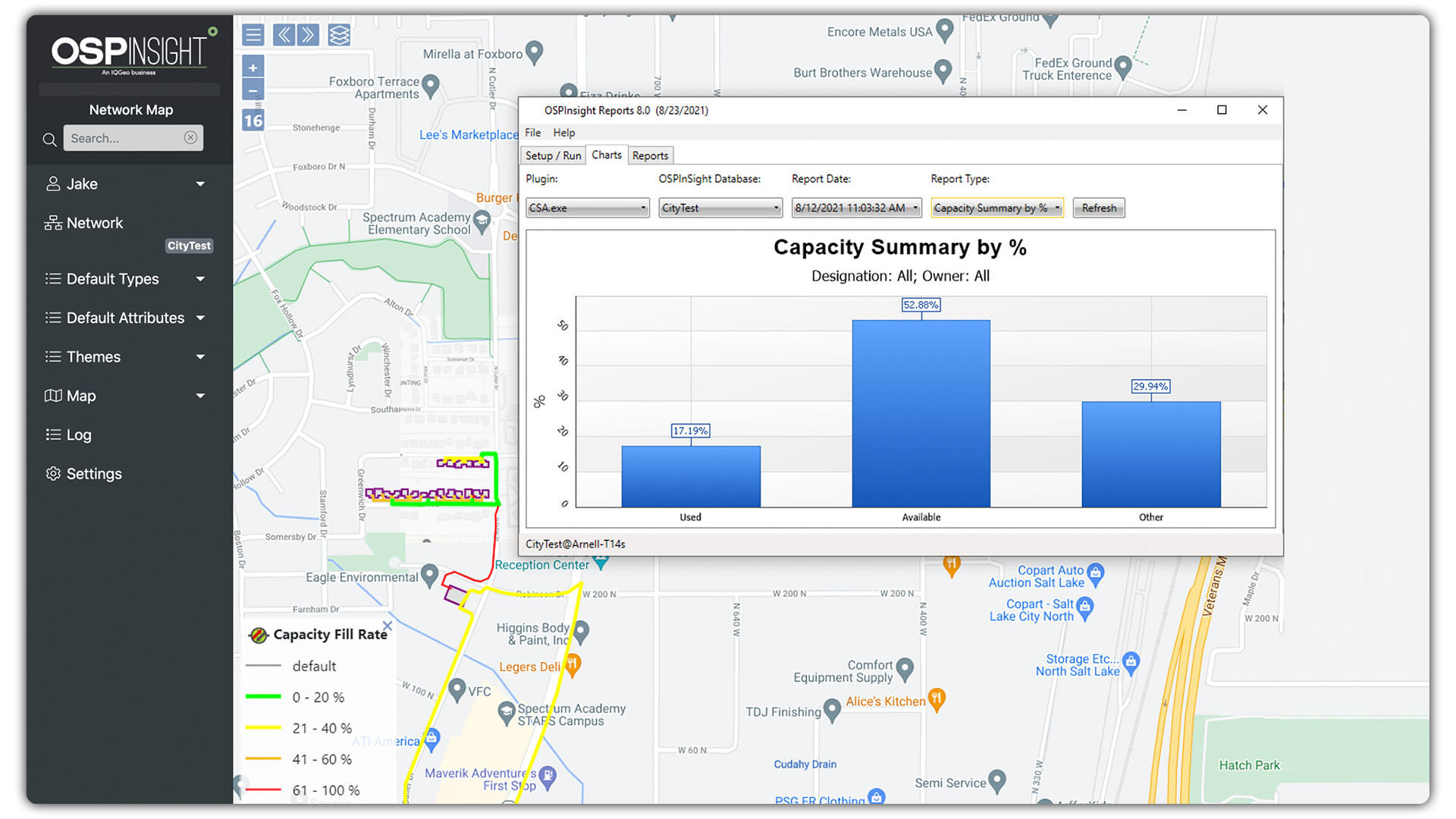
Task: Click the gray default legend swatch
Action: pyautogui.click(x=263, y=666)
